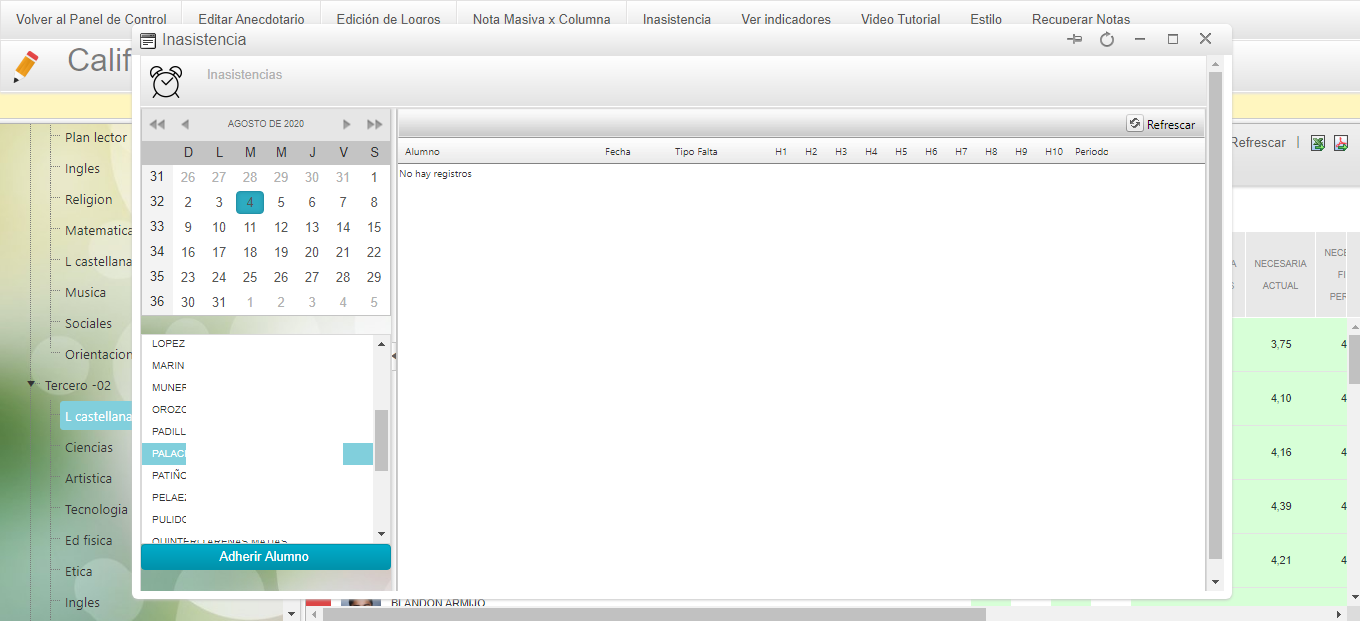Collapse left panel using splitter arrow

coord(394,355)
